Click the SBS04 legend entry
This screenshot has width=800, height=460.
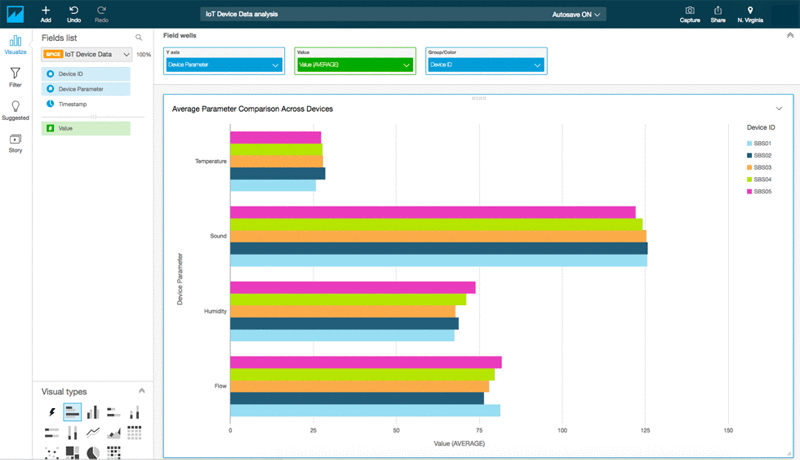(759, 180)
